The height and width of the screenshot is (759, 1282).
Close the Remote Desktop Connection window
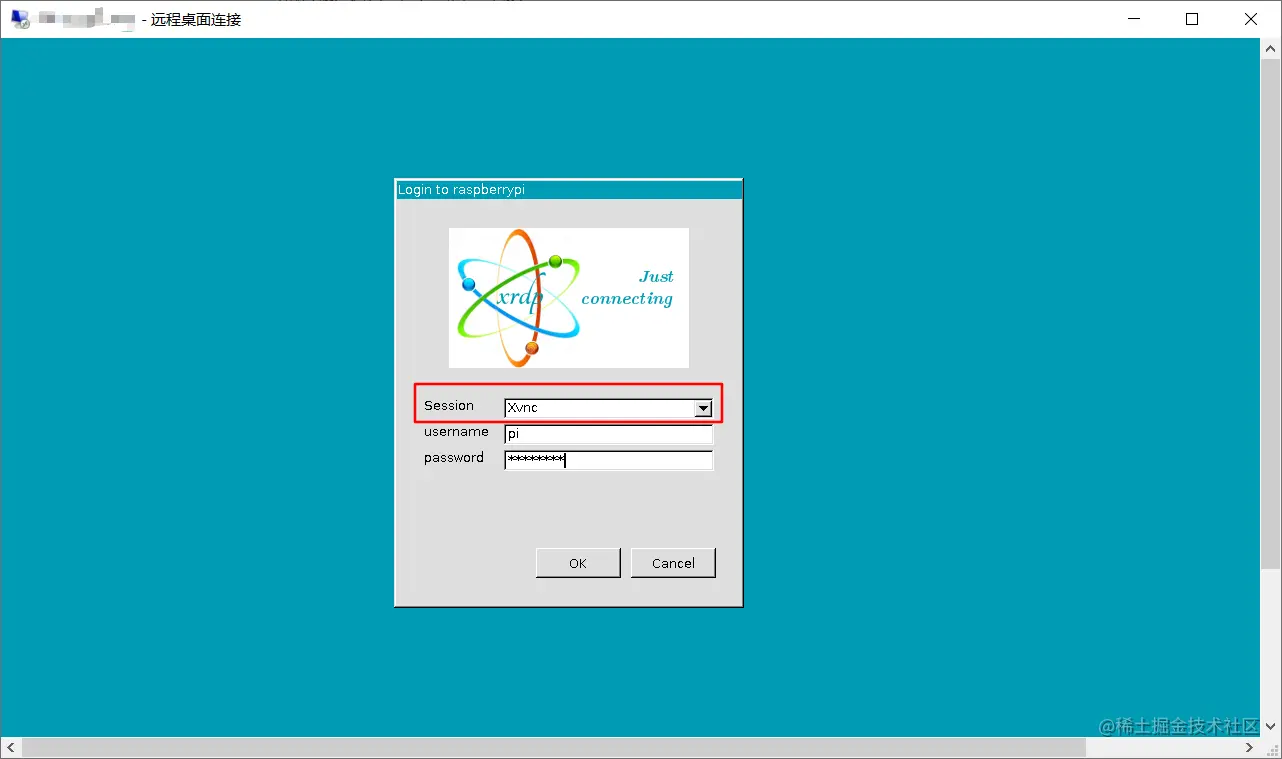(1251, 19)
